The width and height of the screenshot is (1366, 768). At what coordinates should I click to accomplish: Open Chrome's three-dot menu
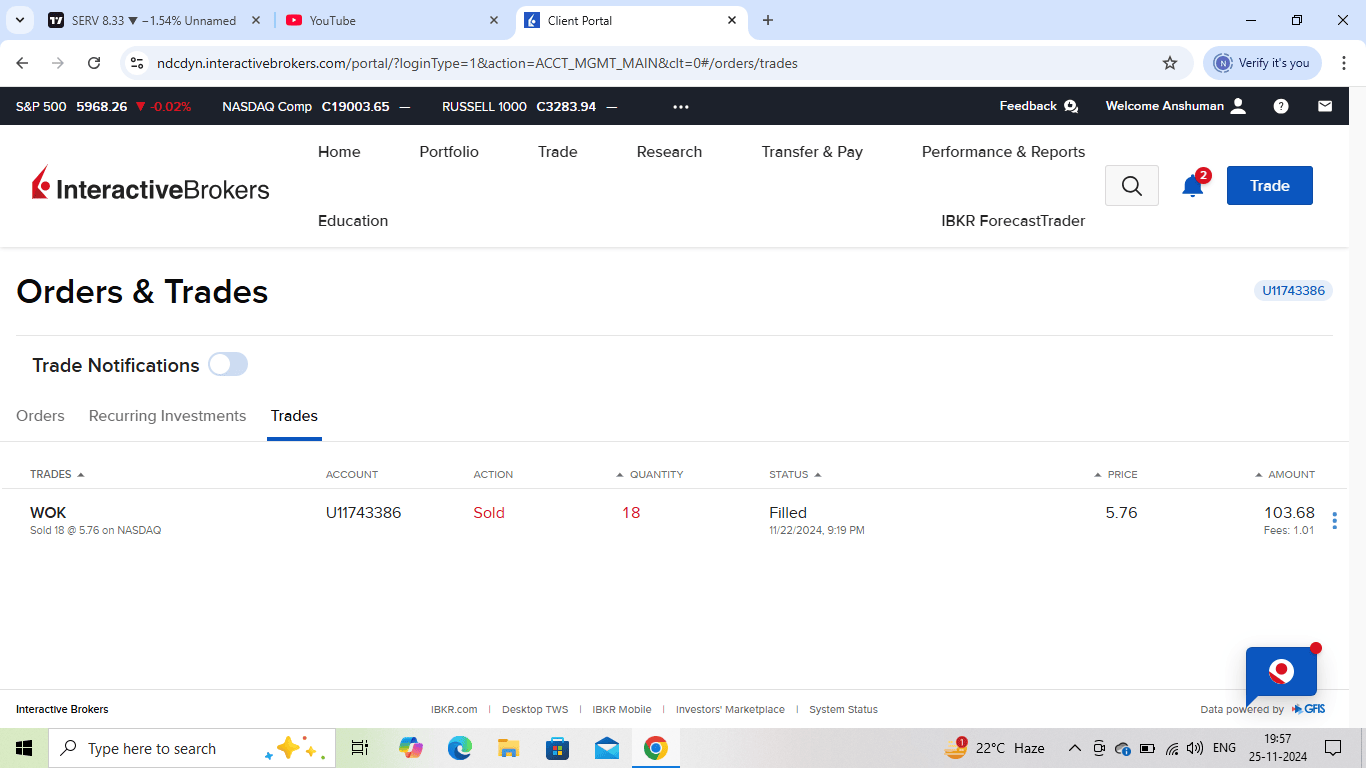pyautogui.click(x=1345, y=63)
